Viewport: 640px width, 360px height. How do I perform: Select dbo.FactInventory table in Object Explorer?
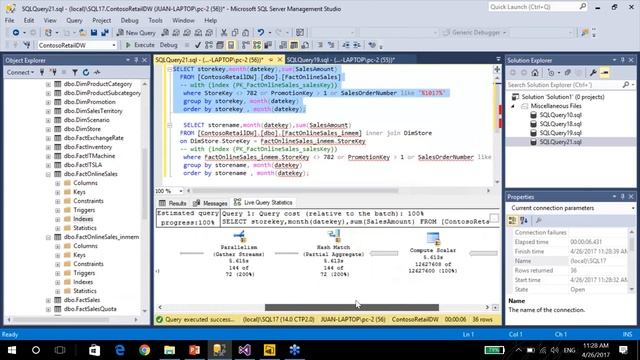coord(88,147)
